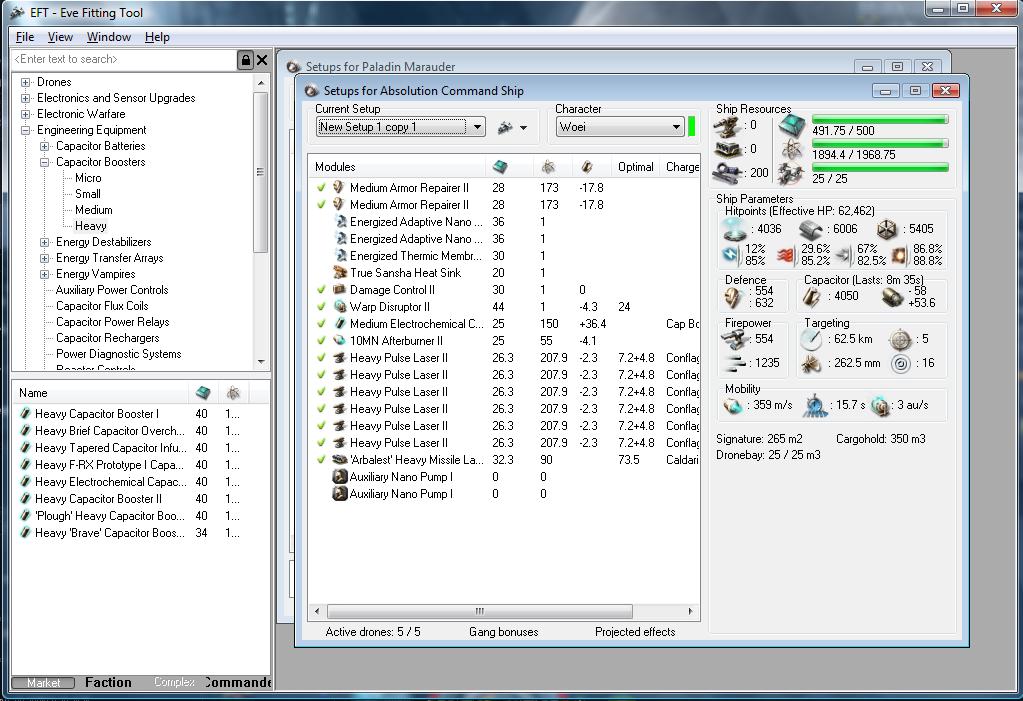Screen dimensions: 1023x701
Task: Switch to the Faction tab
Action: point(108,682)
